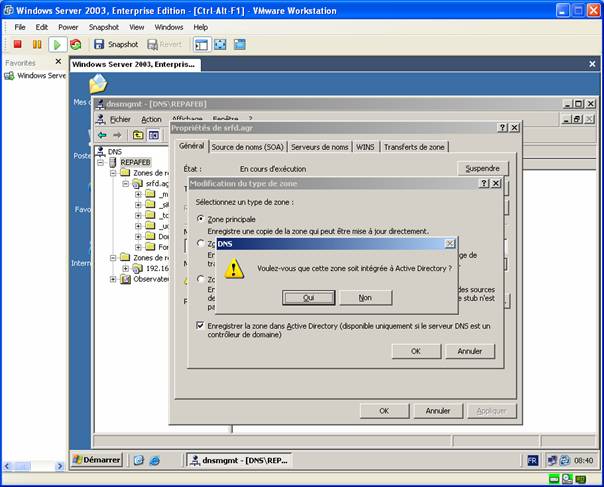
Task: Select Windows Server entry in Favorites
Action: pos(35,76)
